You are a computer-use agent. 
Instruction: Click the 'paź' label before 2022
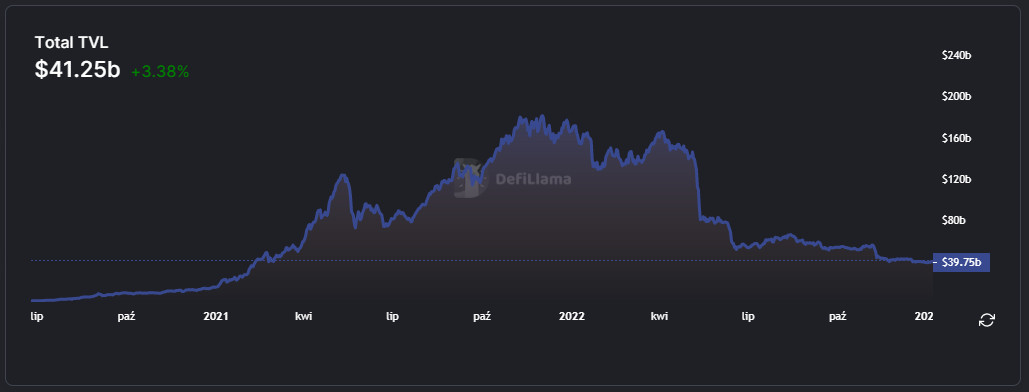tap(482, 316)
